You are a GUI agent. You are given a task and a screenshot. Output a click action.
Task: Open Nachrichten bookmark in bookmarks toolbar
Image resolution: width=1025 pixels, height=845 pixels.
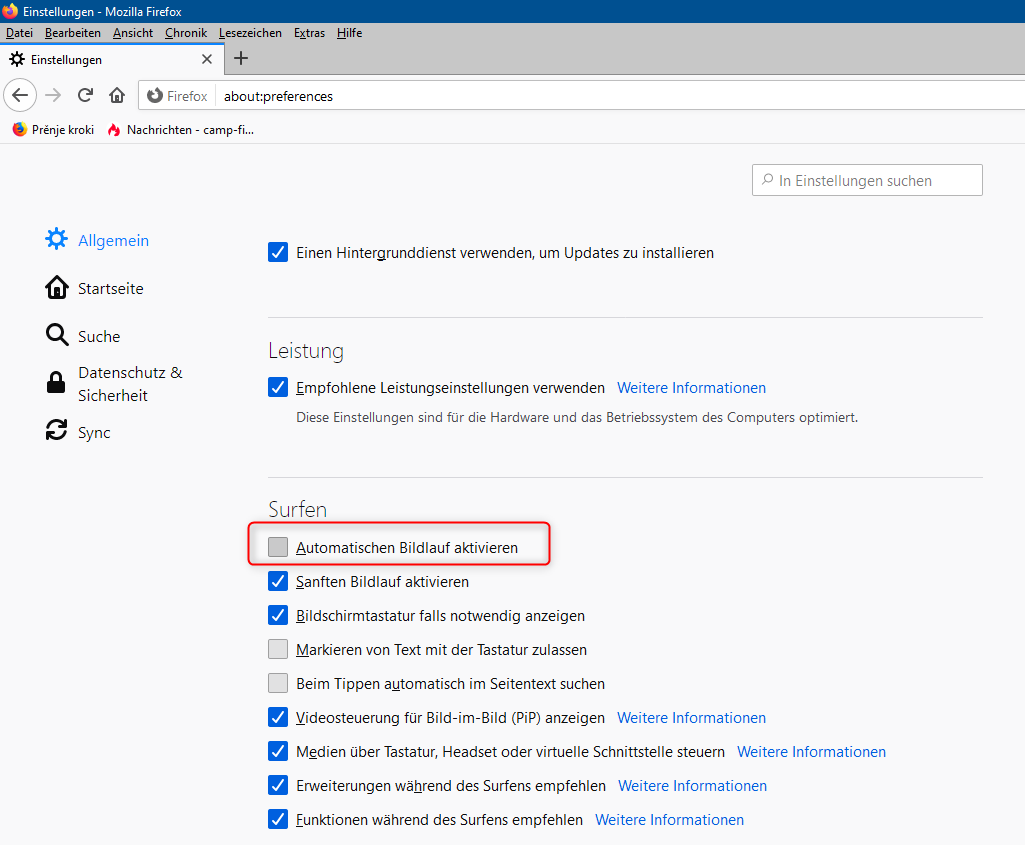tap(181, 129)
